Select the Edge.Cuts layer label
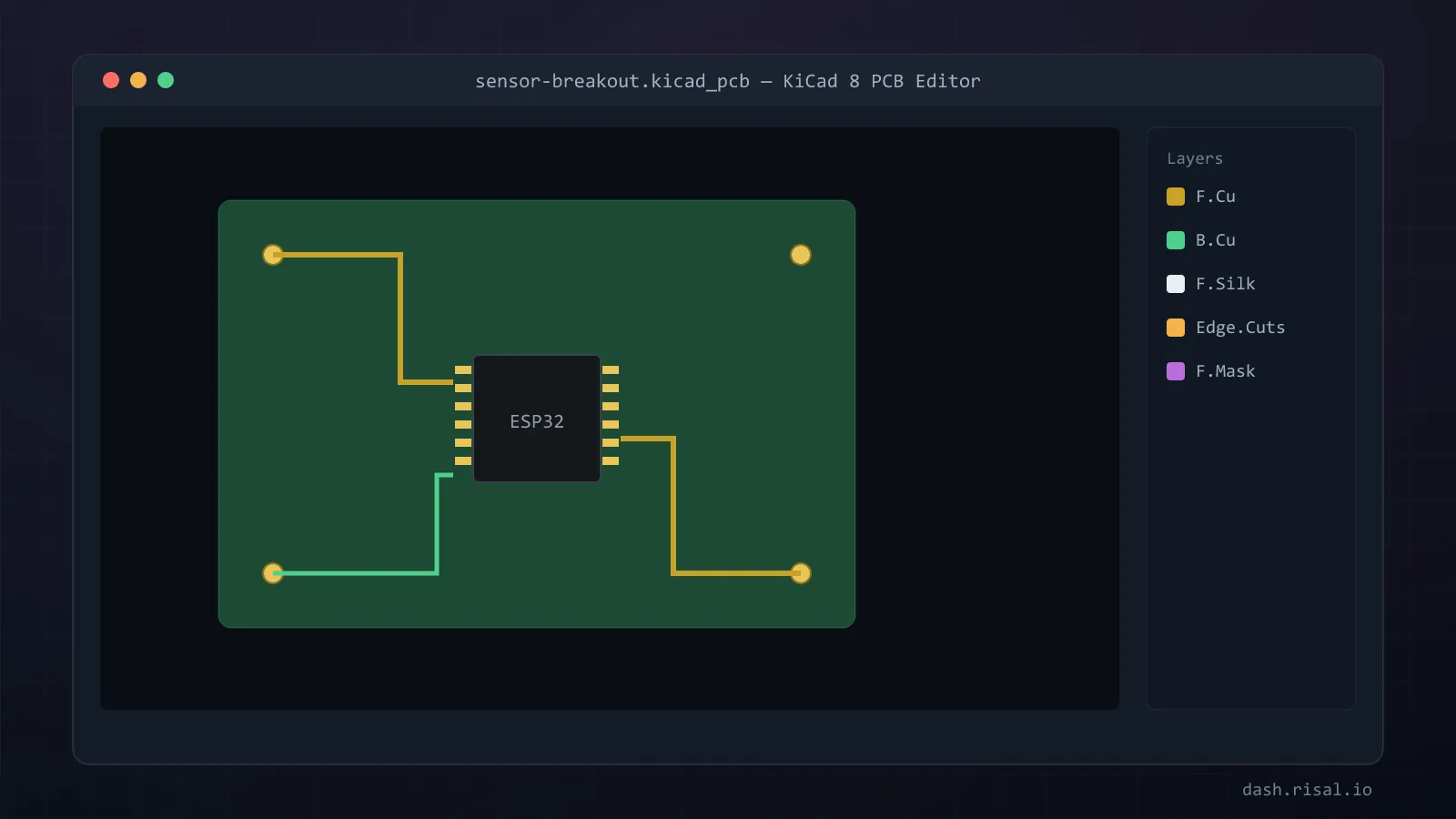Viewport: 1456px width, 819px height. coord(1240,328)
